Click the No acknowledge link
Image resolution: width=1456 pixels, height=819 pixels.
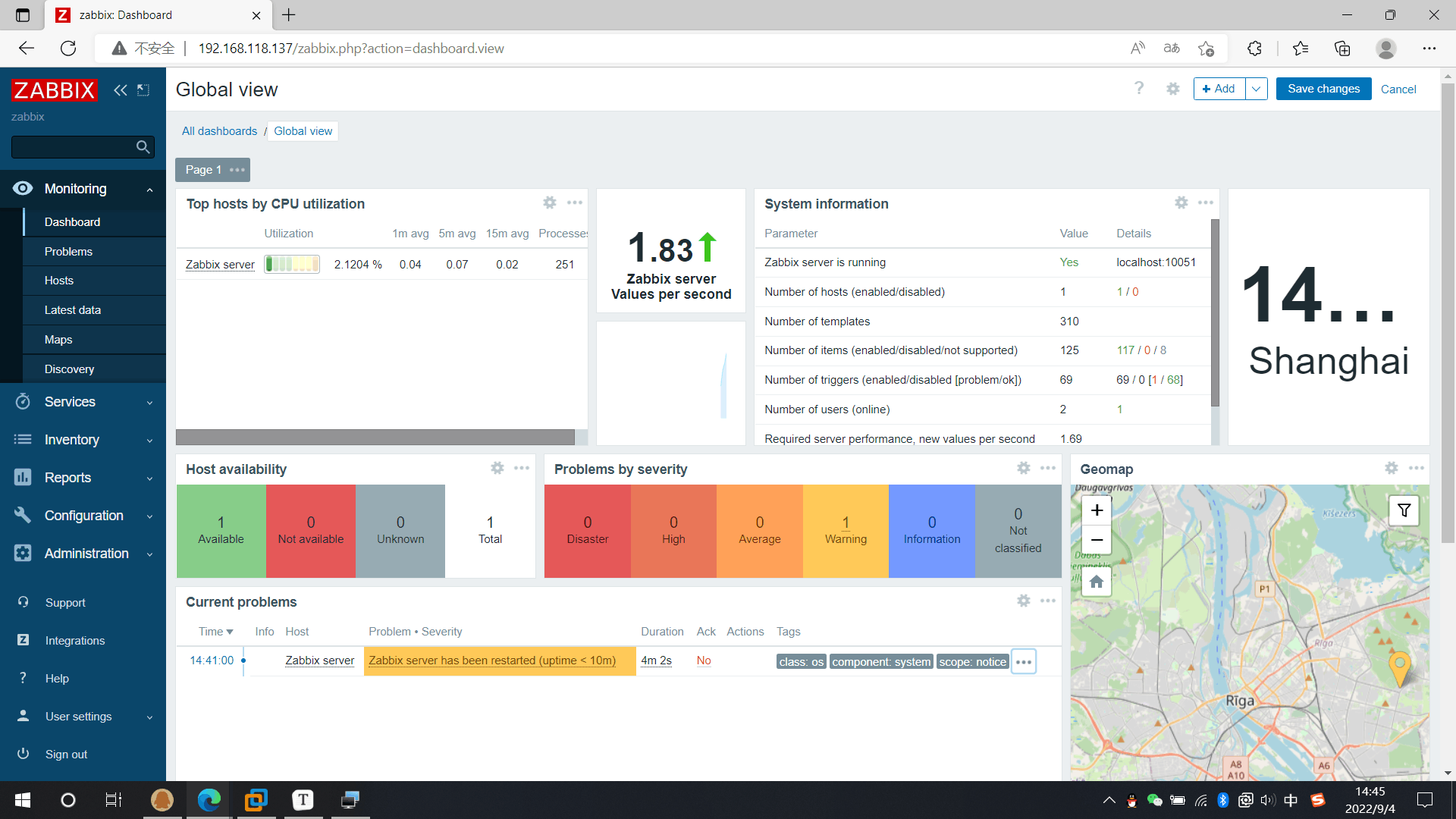coord(704,661)
